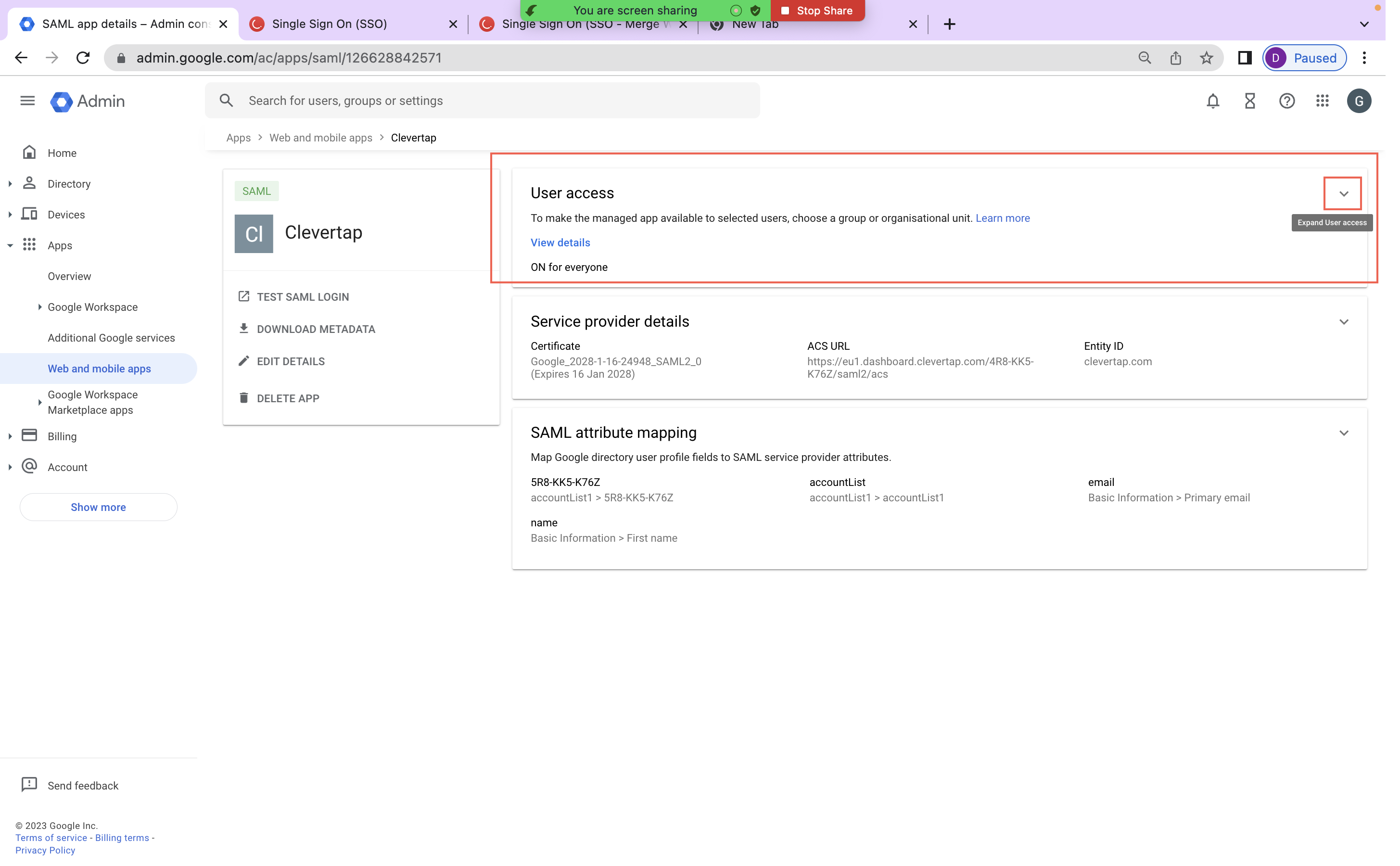Open the G account avatar

[x=1359, y=101]
